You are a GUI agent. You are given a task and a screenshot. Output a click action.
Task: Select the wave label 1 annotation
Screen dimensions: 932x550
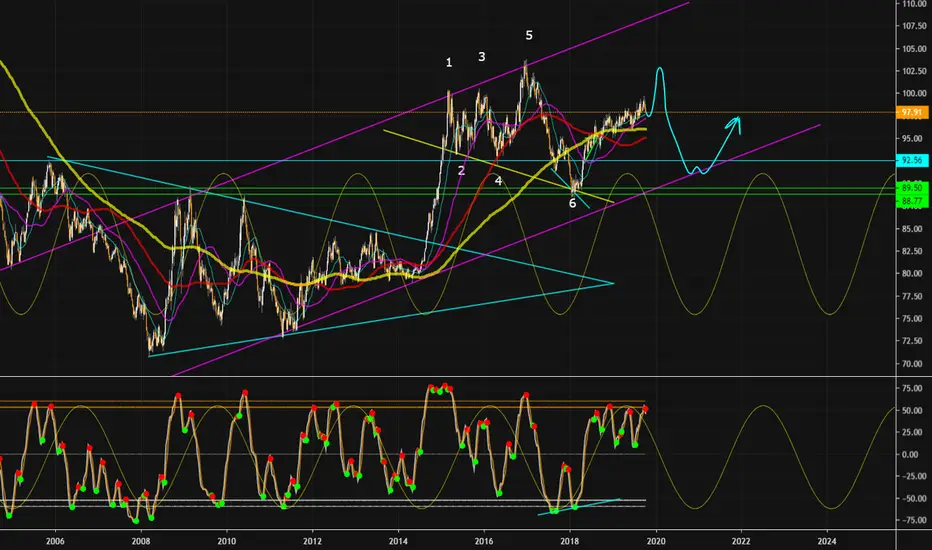tap(449, 62)
